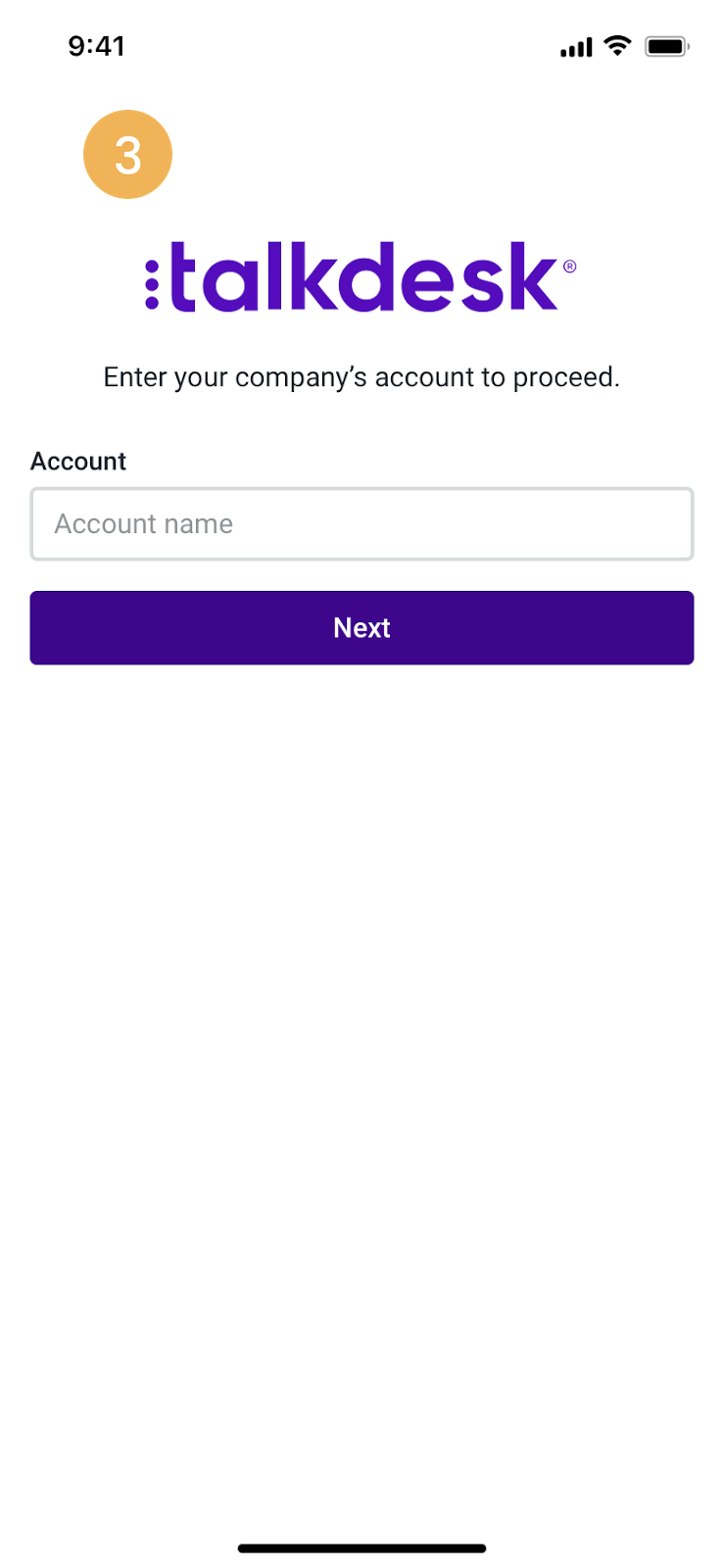The image size is (724, 1568).
Task: Click the three purple dots of the logo
Action: tap(152, 284)
